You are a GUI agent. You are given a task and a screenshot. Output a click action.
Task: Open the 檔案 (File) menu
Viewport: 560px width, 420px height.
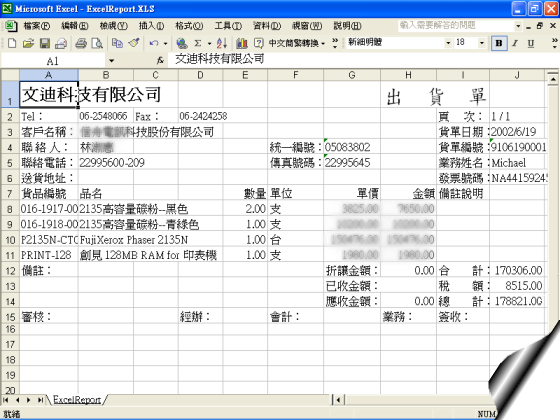point(36,26)
